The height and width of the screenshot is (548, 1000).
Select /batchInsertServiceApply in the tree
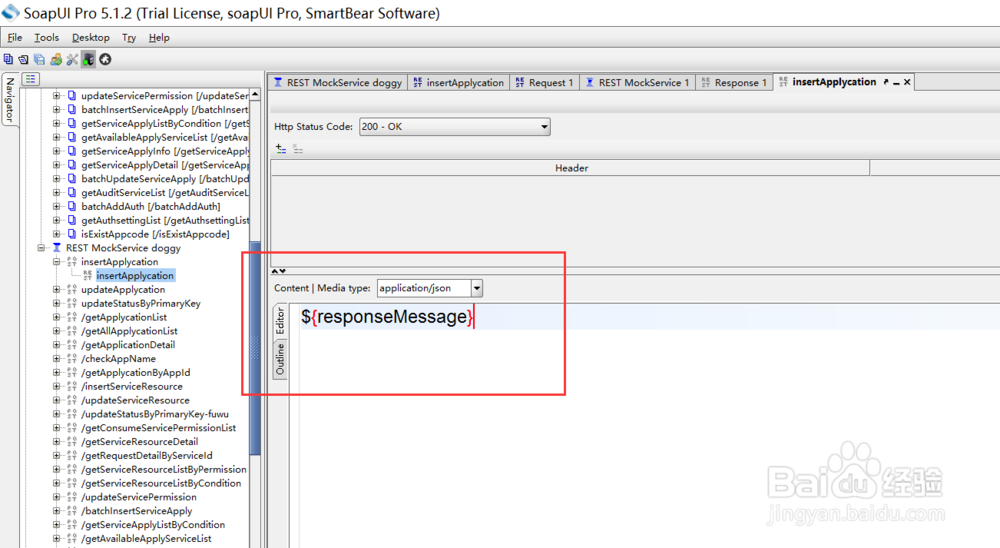tap(136, 510)
